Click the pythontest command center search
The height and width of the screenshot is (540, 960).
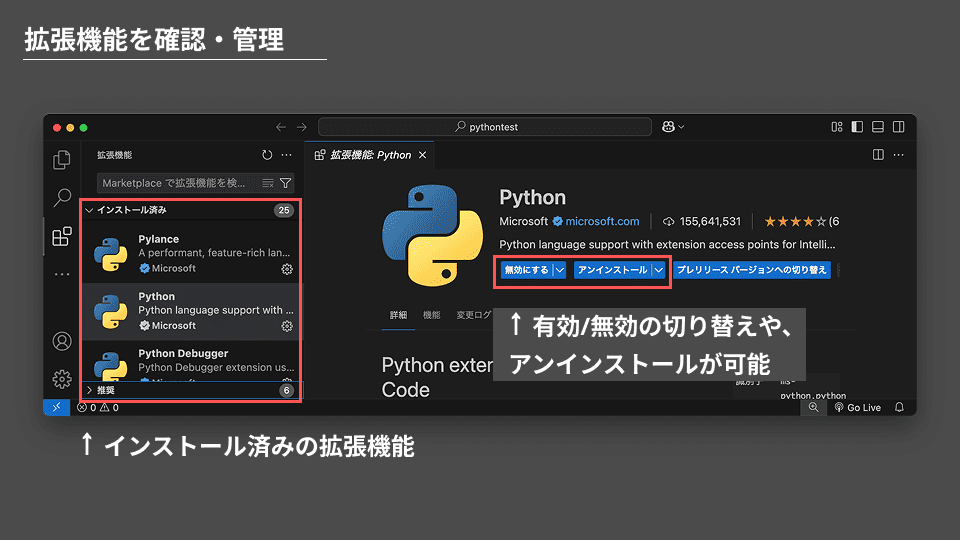pos(485,127)
